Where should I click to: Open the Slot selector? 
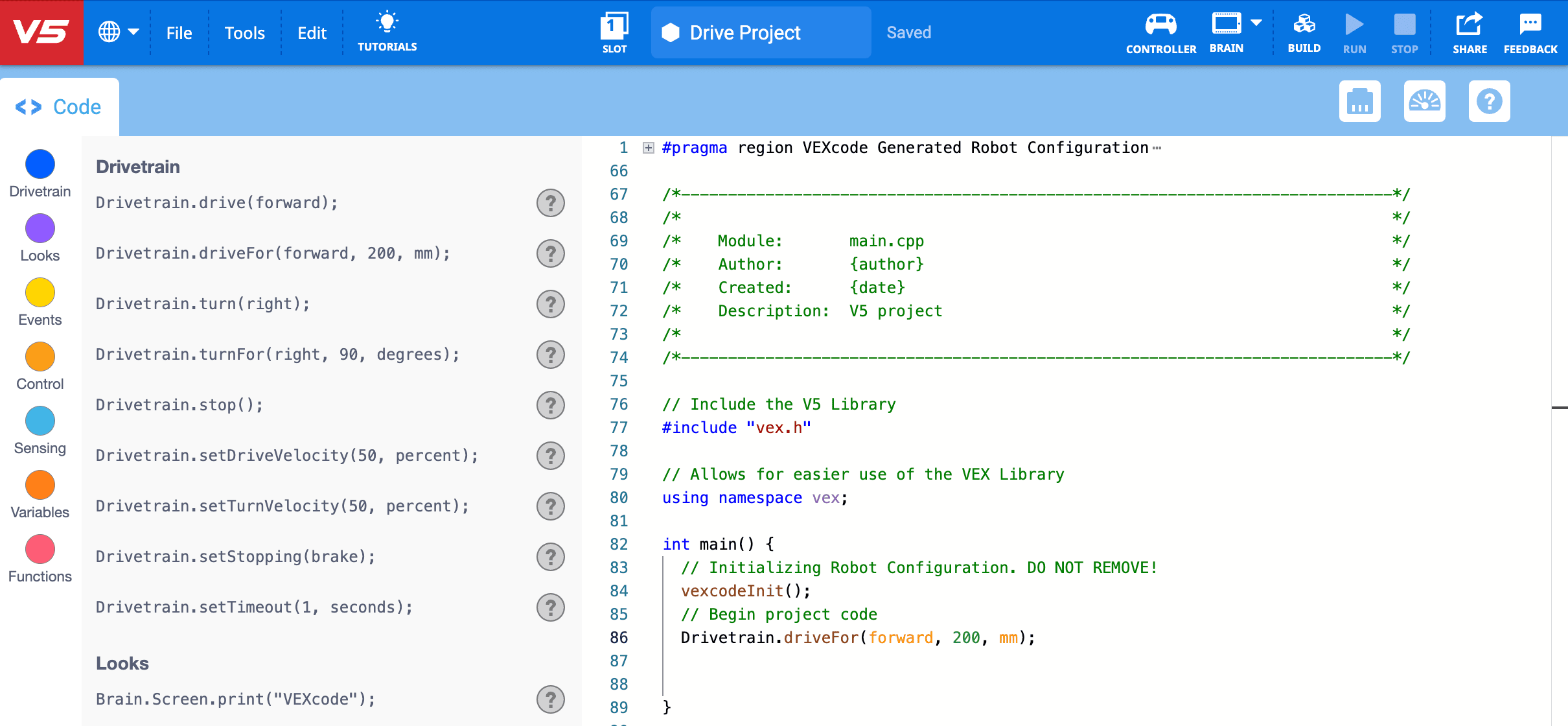click(x=614, y=30)
